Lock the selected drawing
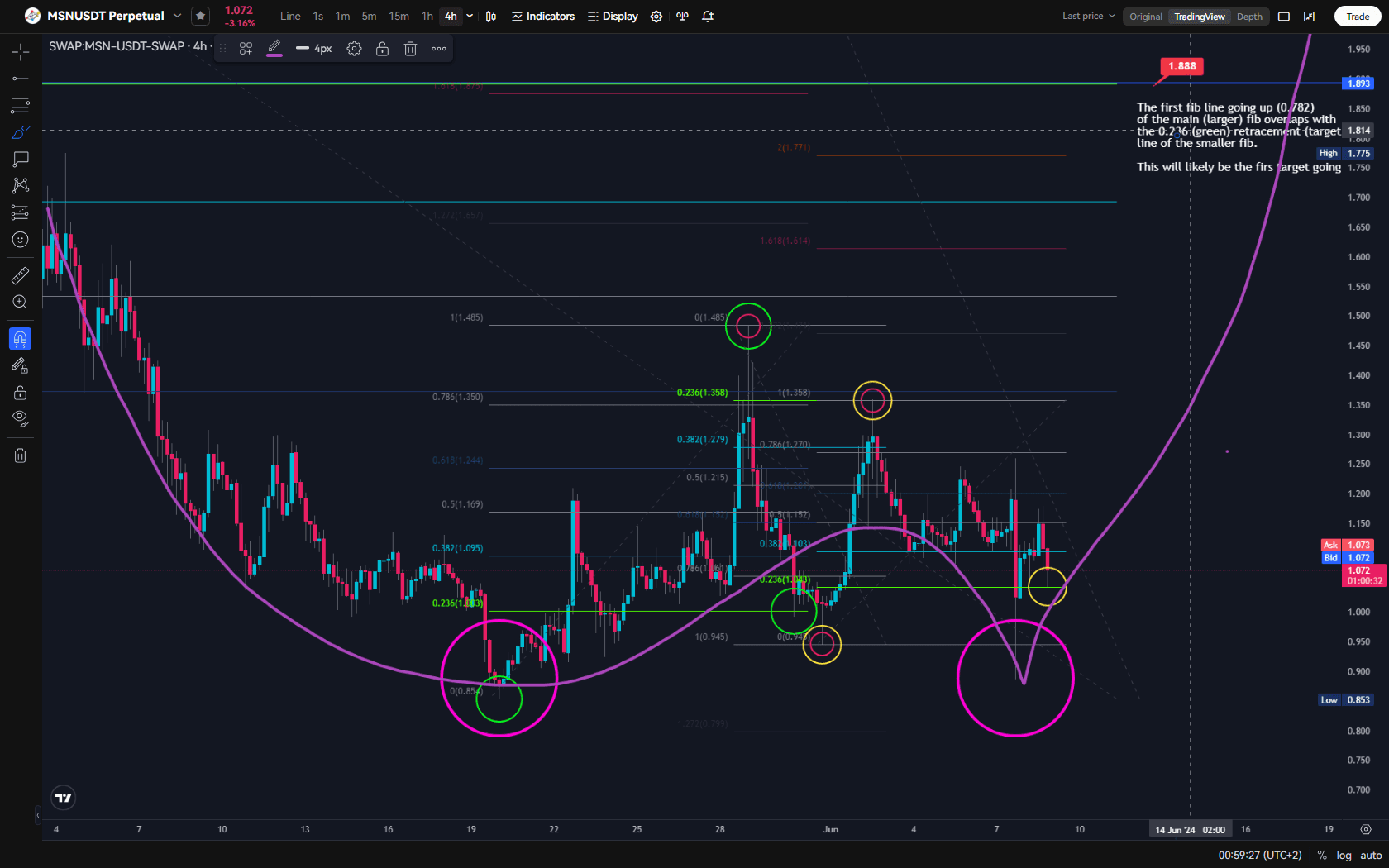 (382, 49)
